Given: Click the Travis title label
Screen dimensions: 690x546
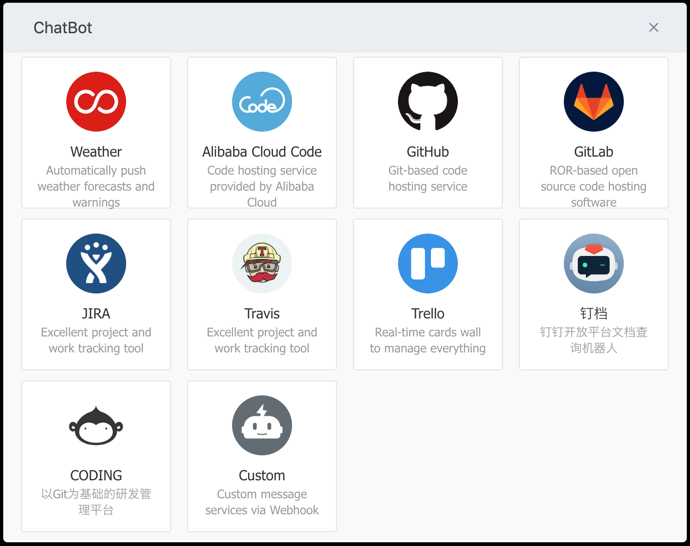Looking at the screenshot, I should (x=262, y=314).
